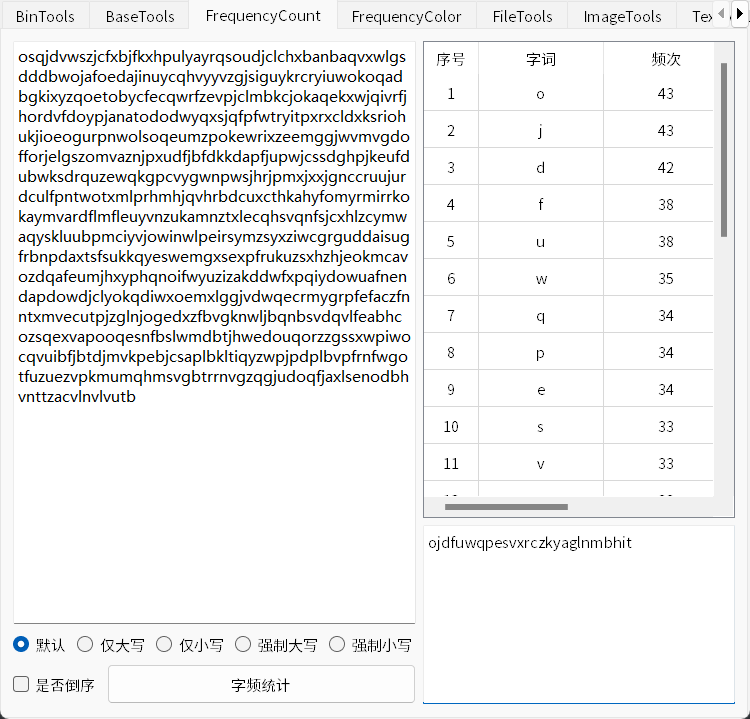750x719 pixels.
Task: Go to the ImageTools tab
Action: tap(622, 16)
